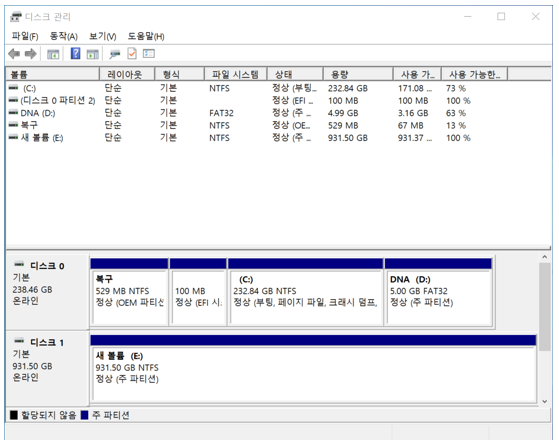Viewport: 559px width, 445px height.
Task: Sort by the 파일 시스템 column header
Action: [236, 75]
